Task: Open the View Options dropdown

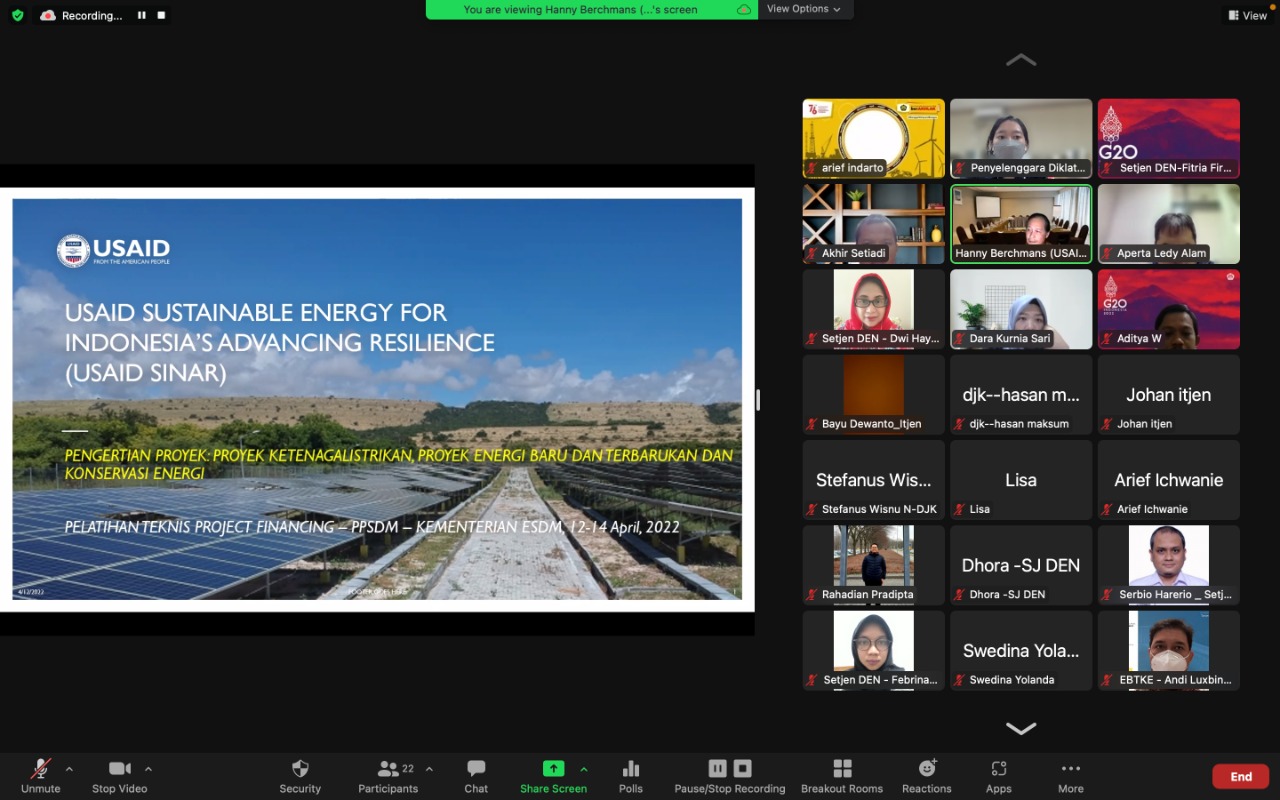Action: [804, 9]
